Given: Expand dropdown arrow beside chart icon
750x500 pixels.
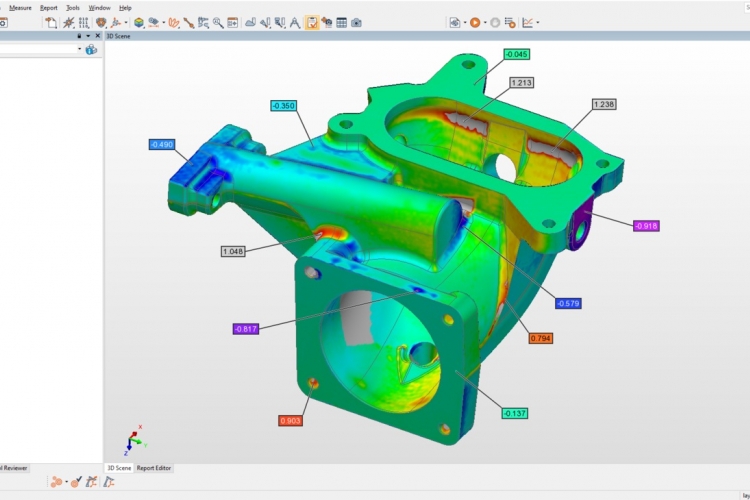Looking at the screenshot, I should point(537,22).
